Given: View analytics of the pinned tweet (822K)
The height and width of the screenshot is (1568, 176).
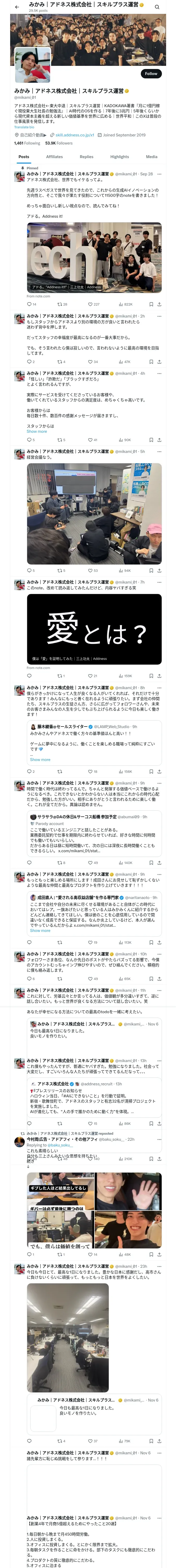Looking at the screenshot, I should (126, 304).
